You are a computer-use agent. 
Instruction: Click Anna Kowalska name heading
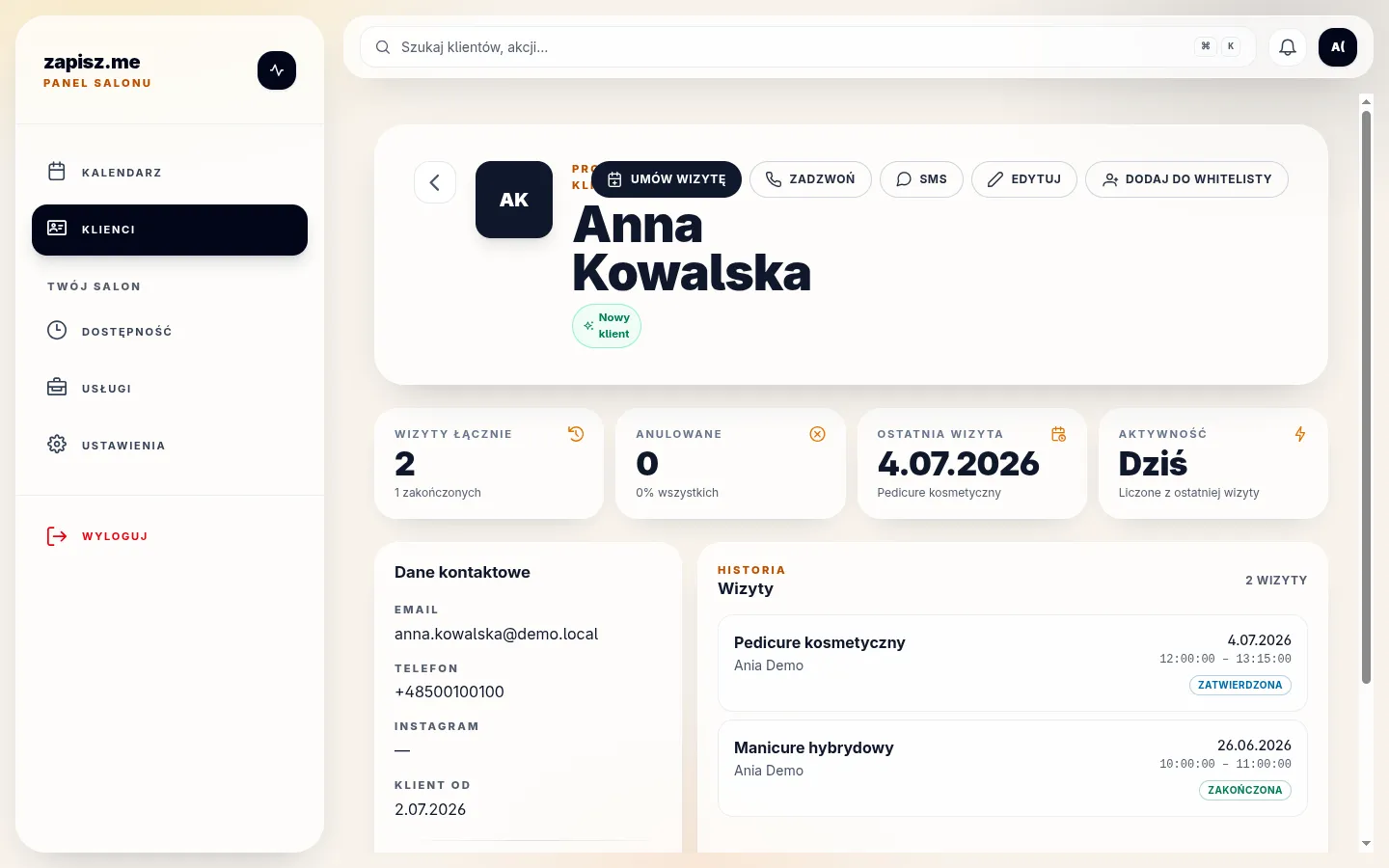tap(692, 249)
